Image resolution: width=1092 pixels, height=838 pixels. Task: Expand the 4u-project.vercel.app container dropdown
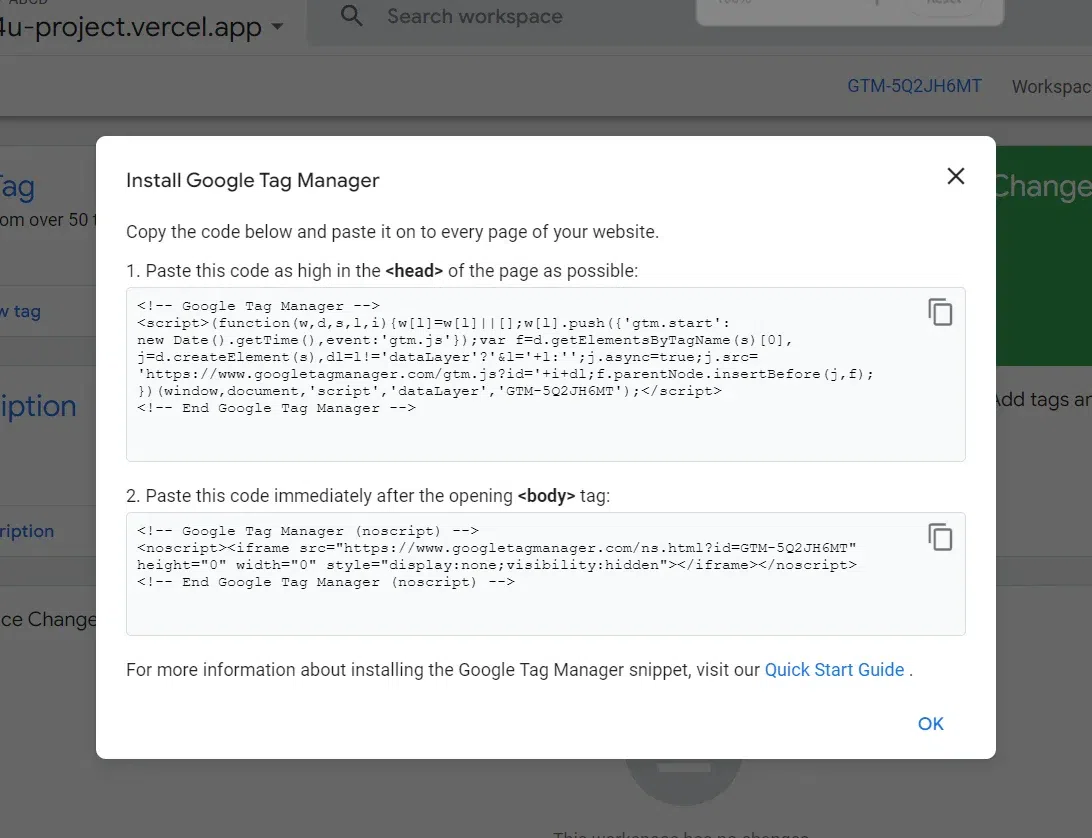[x=140, y=27]
